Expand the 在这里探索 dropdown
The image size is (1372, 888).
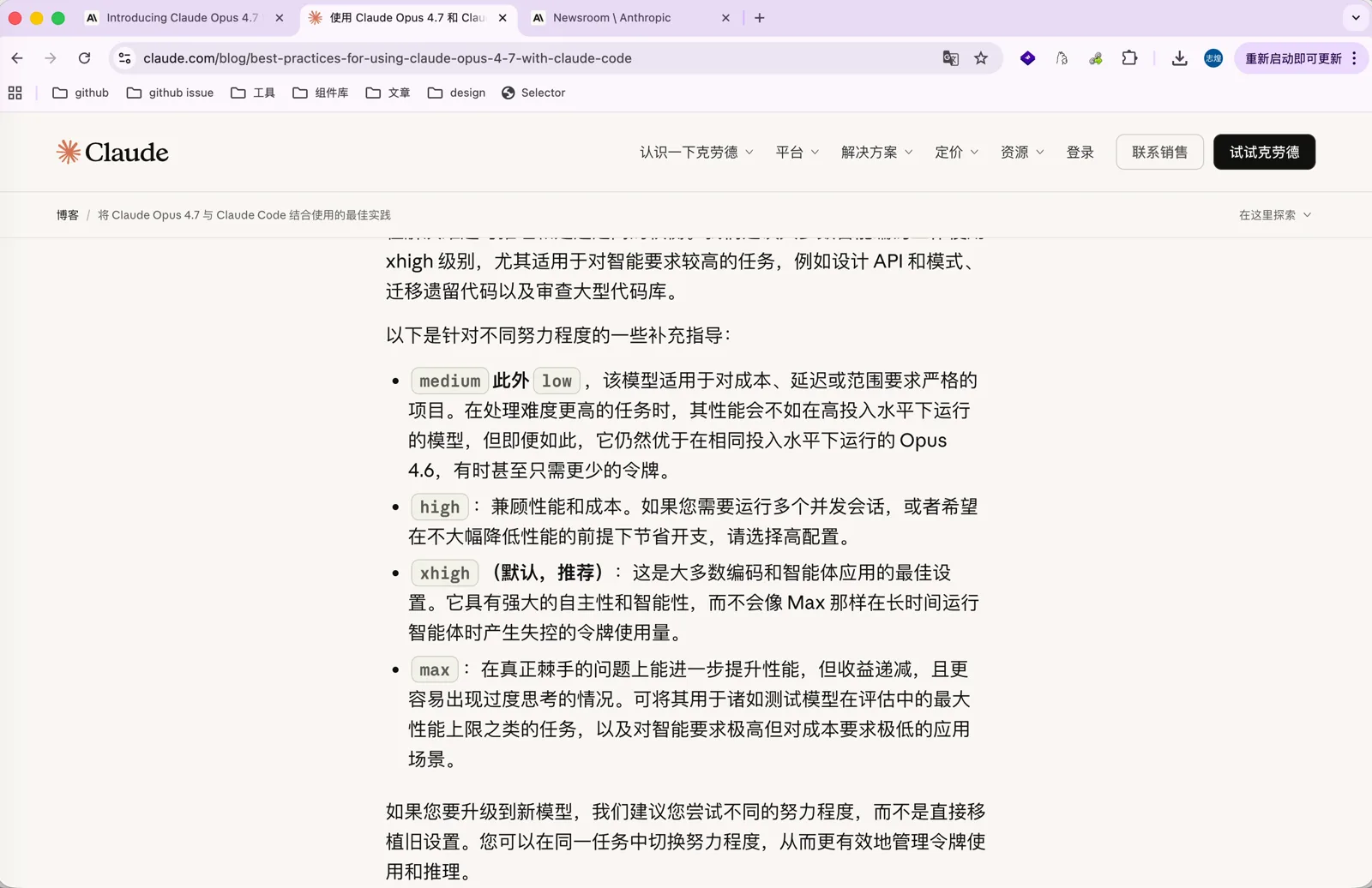1275,215
